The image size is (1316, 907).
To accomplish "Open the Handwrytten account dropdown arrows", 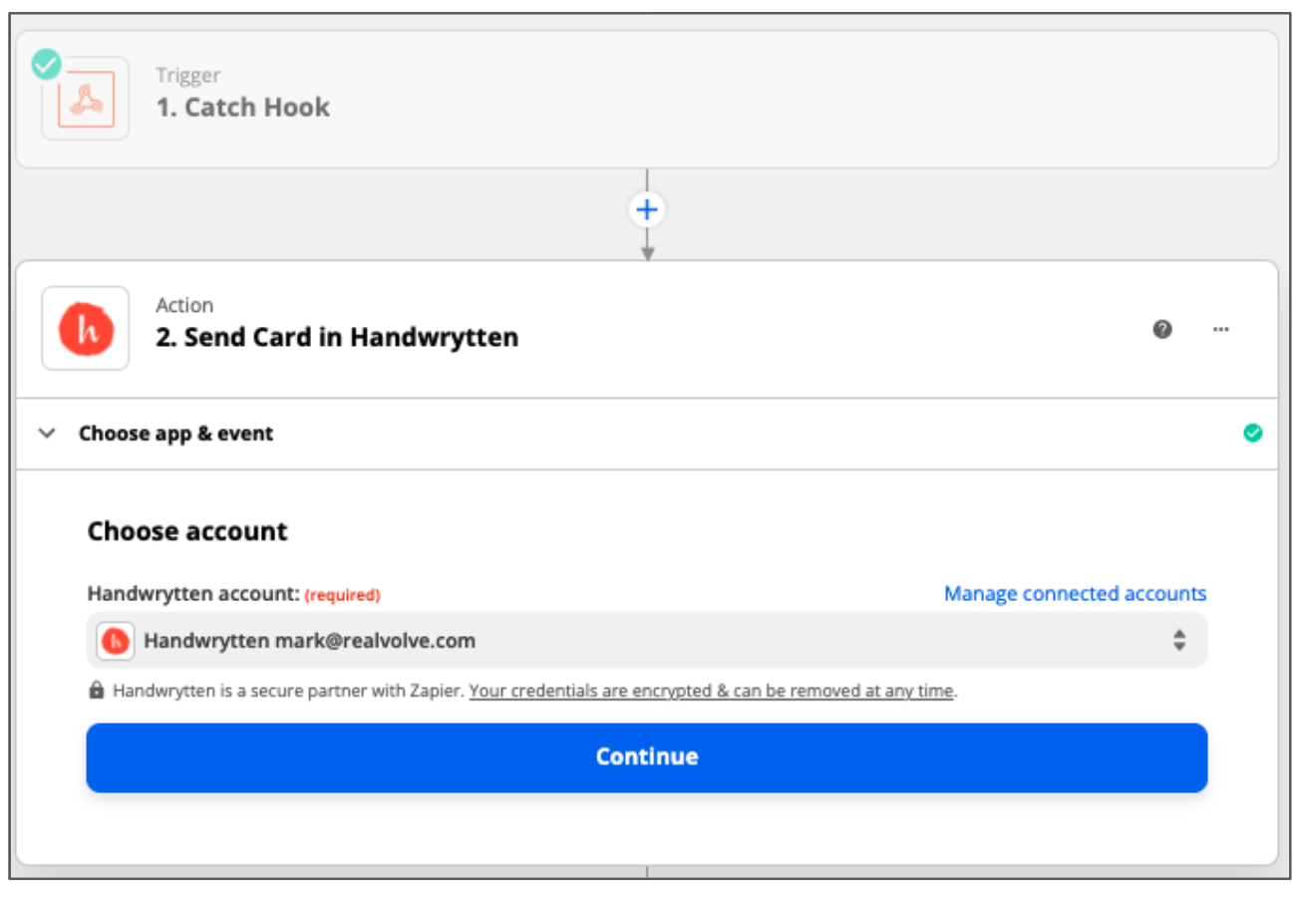I will (x=1179, y=640).
